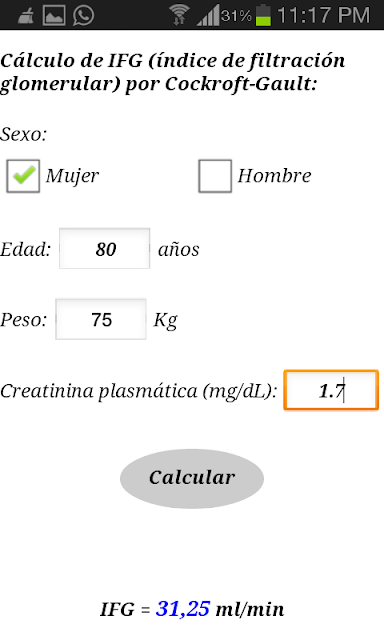
Task: Focus the Creatinina plasmática field
Action: tap(331, 390)
